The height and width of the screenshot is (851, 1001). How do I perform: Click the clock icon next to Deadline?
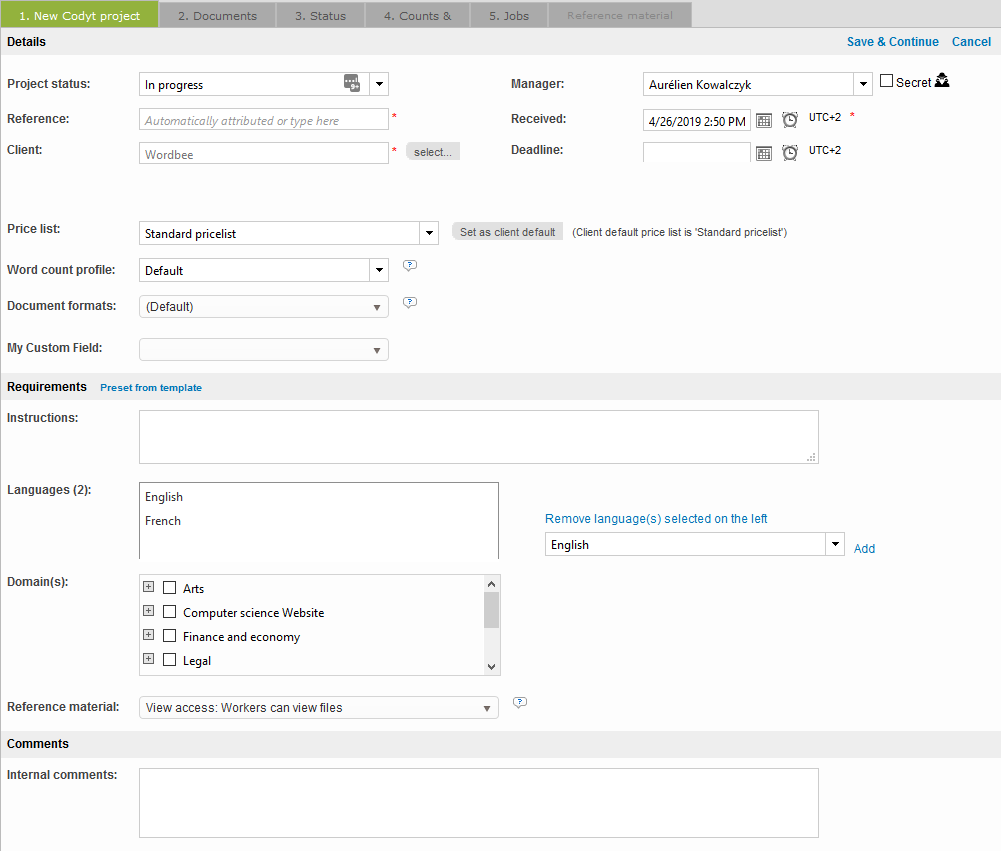click(790, 153)
